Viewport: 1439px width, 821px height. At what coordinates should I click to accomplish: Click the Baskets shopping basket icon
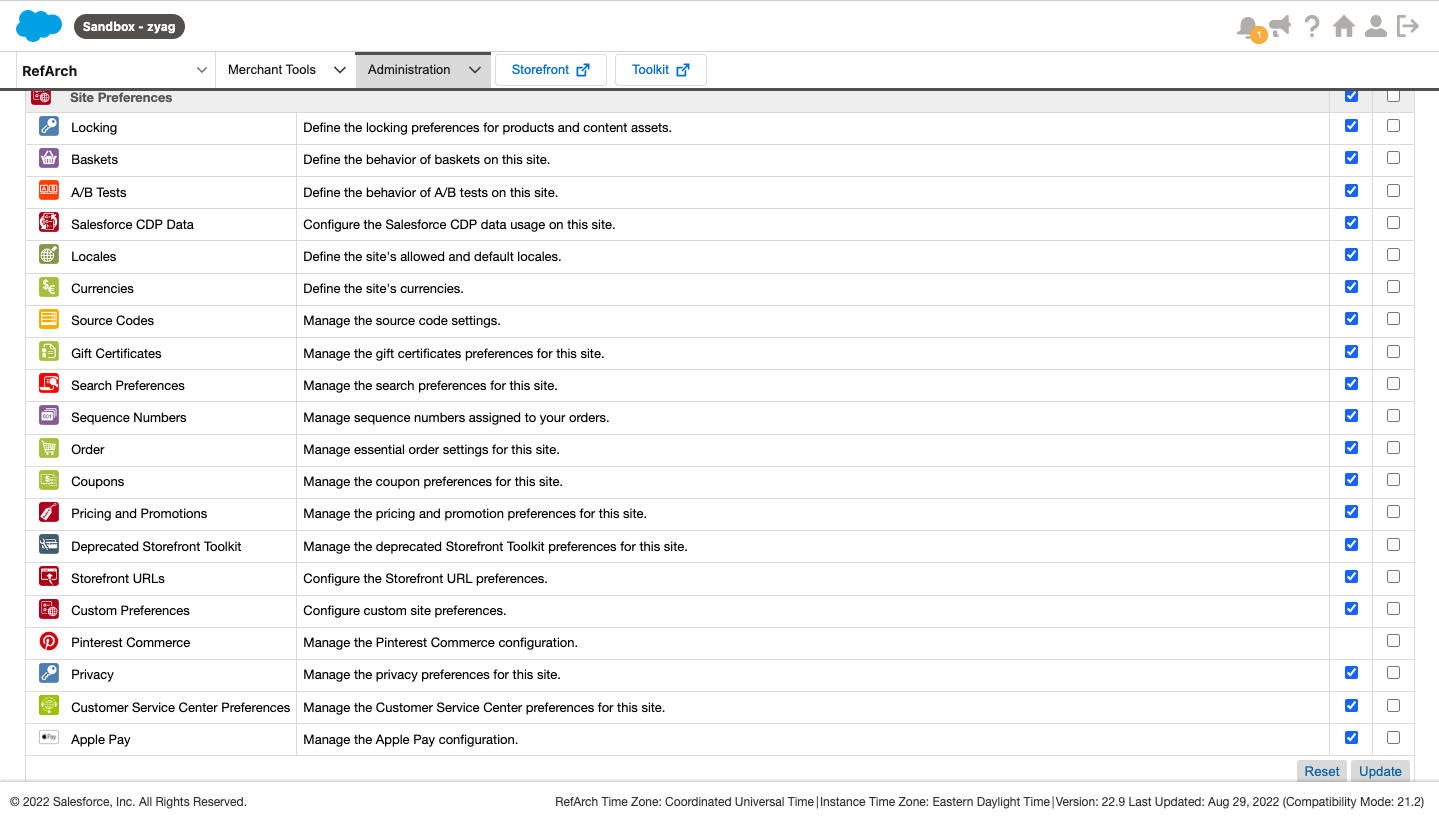pyautogui.click(x=48, y=158)
